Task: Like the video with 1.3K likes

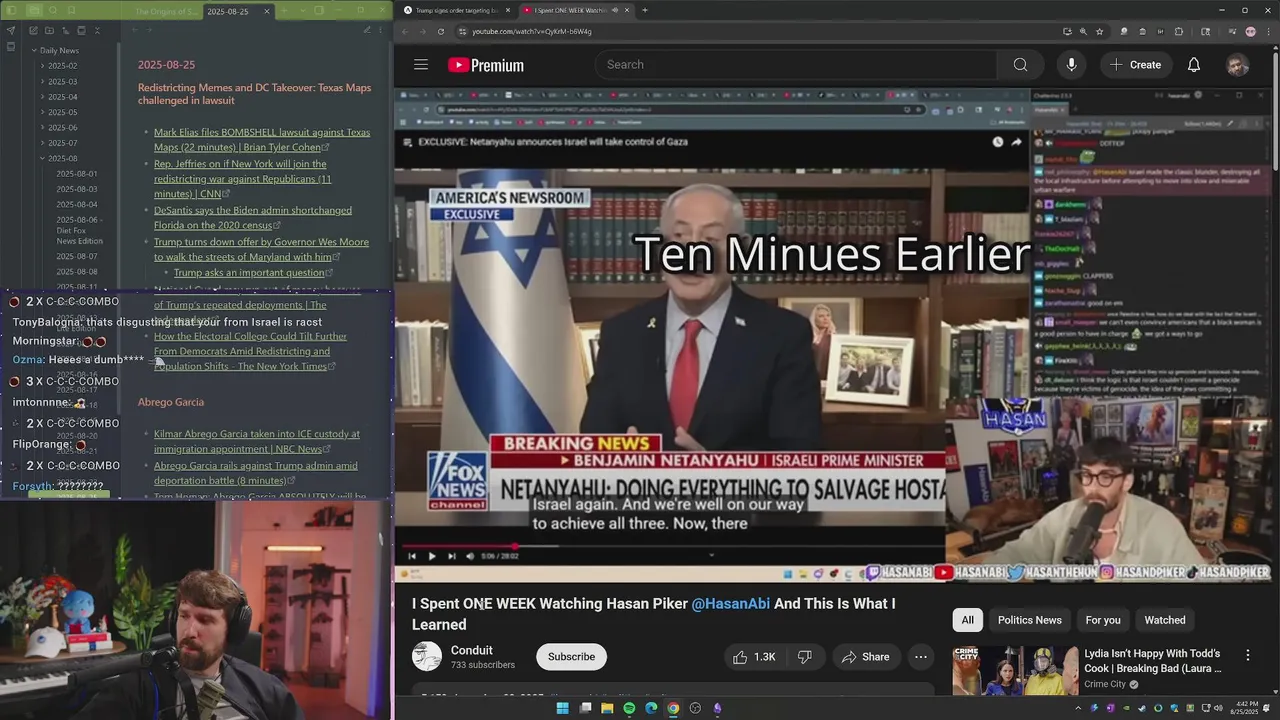Action: pos(754,657)
